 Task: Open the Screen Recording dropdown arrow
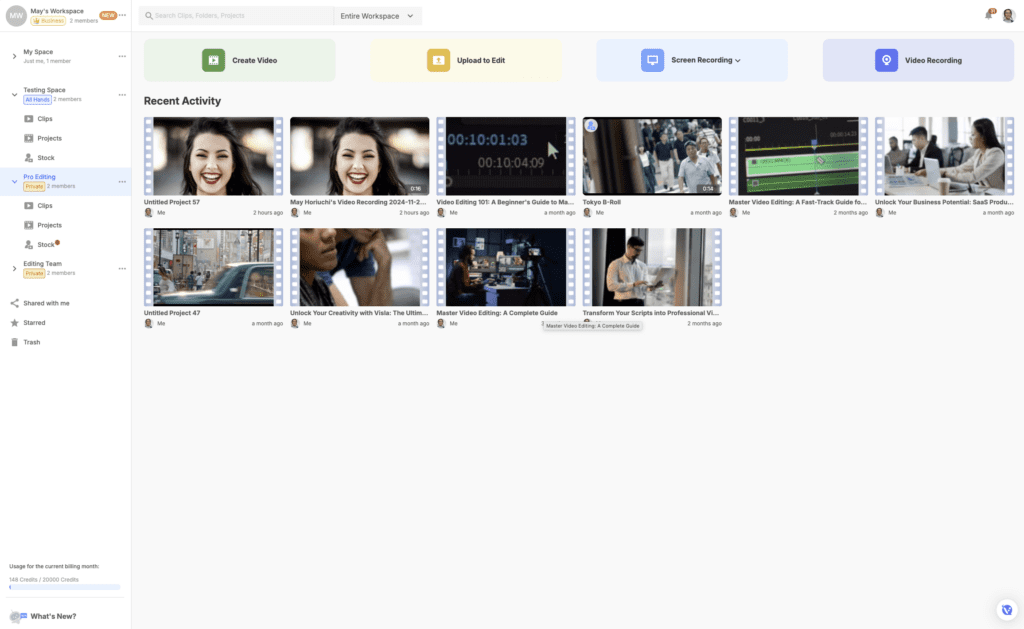pos(738,61)
